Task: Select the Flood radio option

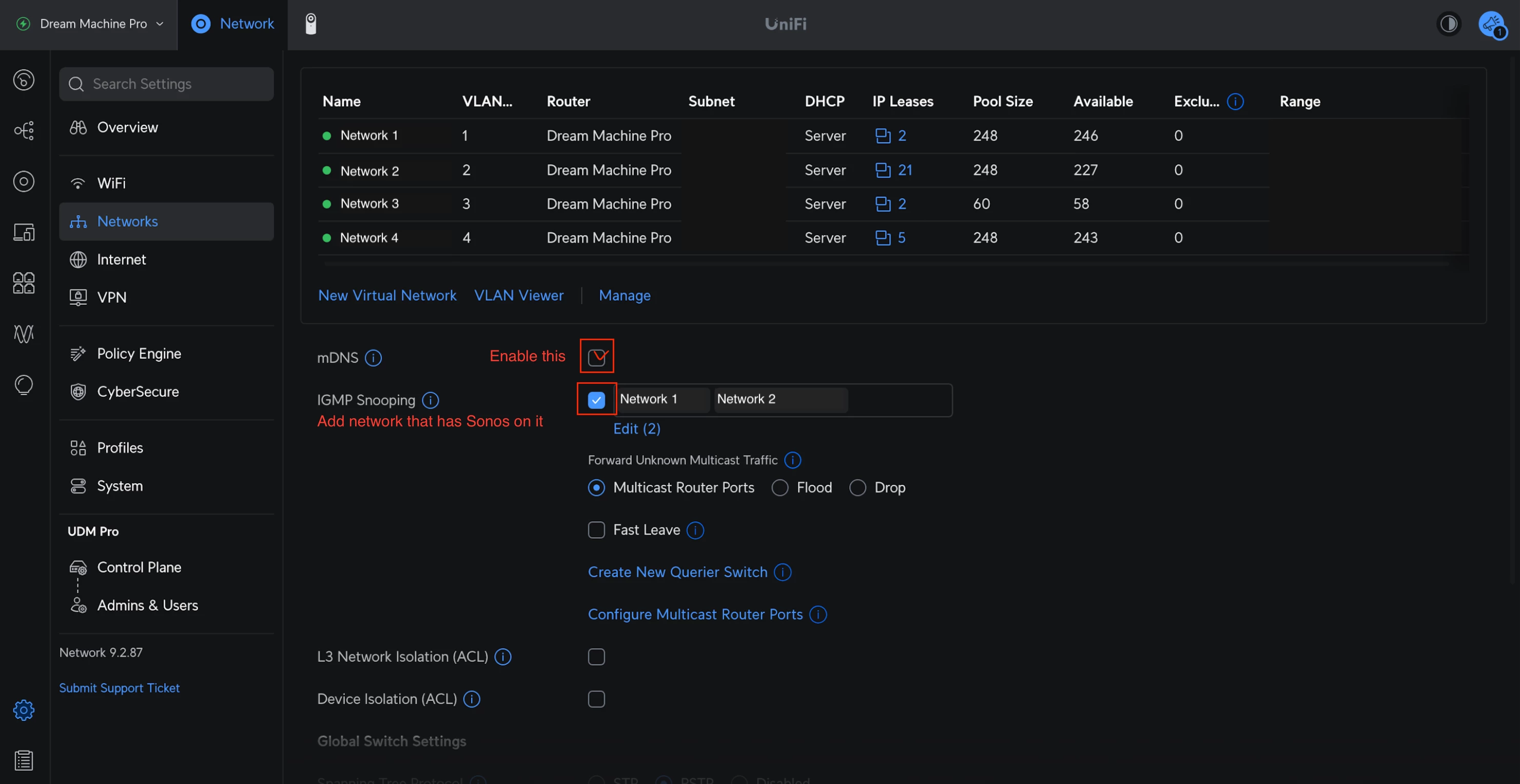Action: (x=780, y=488)
